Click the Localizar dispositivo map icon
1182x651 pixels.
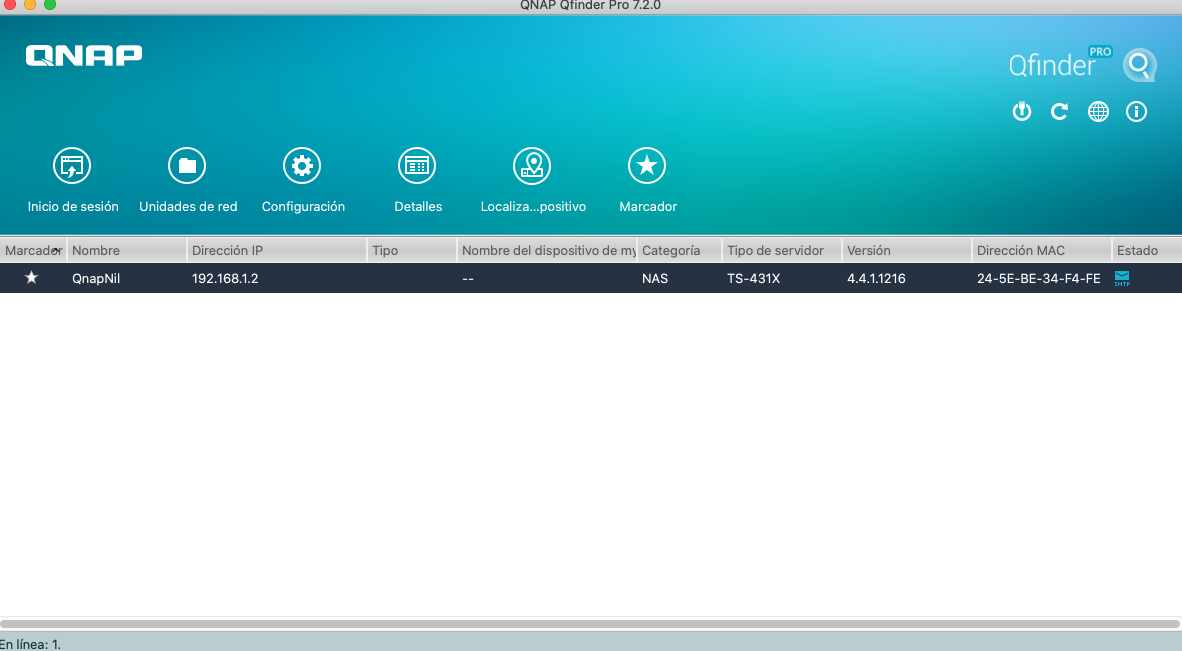point(532,166)
